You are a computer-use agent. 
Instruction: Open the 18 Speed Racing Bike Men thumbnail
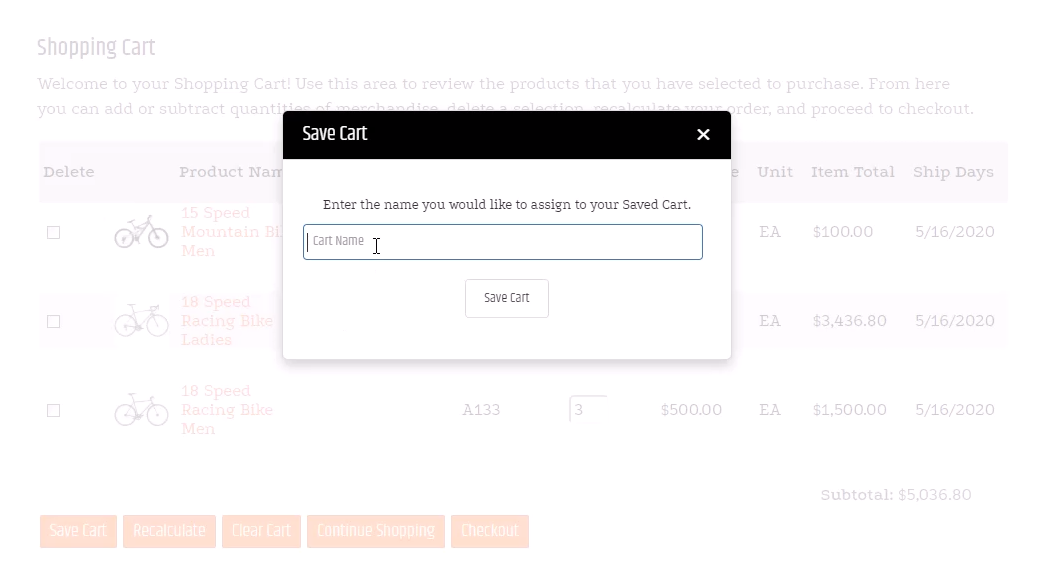tap(142, 410)
